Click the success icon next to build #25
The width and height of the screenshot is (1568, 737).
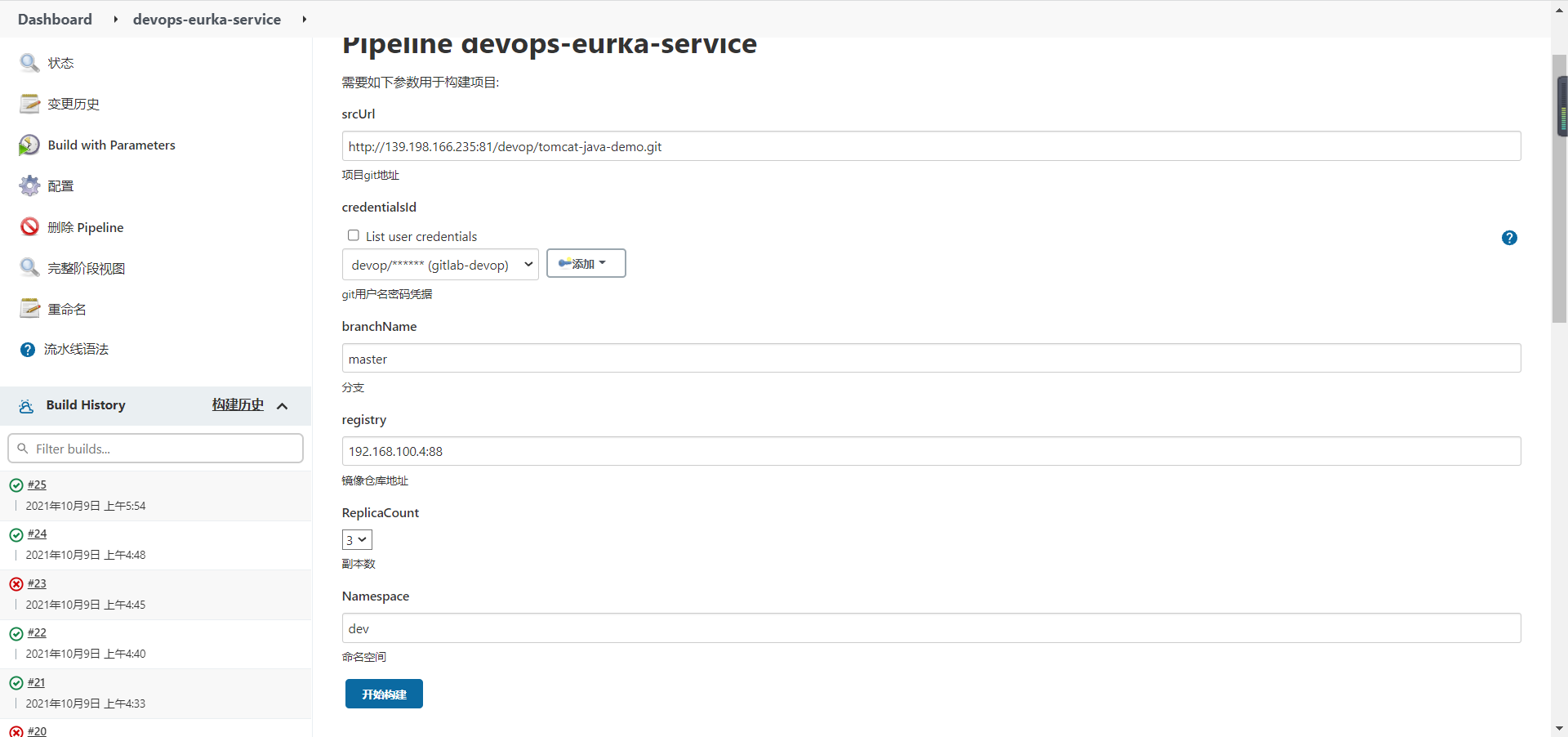[16, 485]
